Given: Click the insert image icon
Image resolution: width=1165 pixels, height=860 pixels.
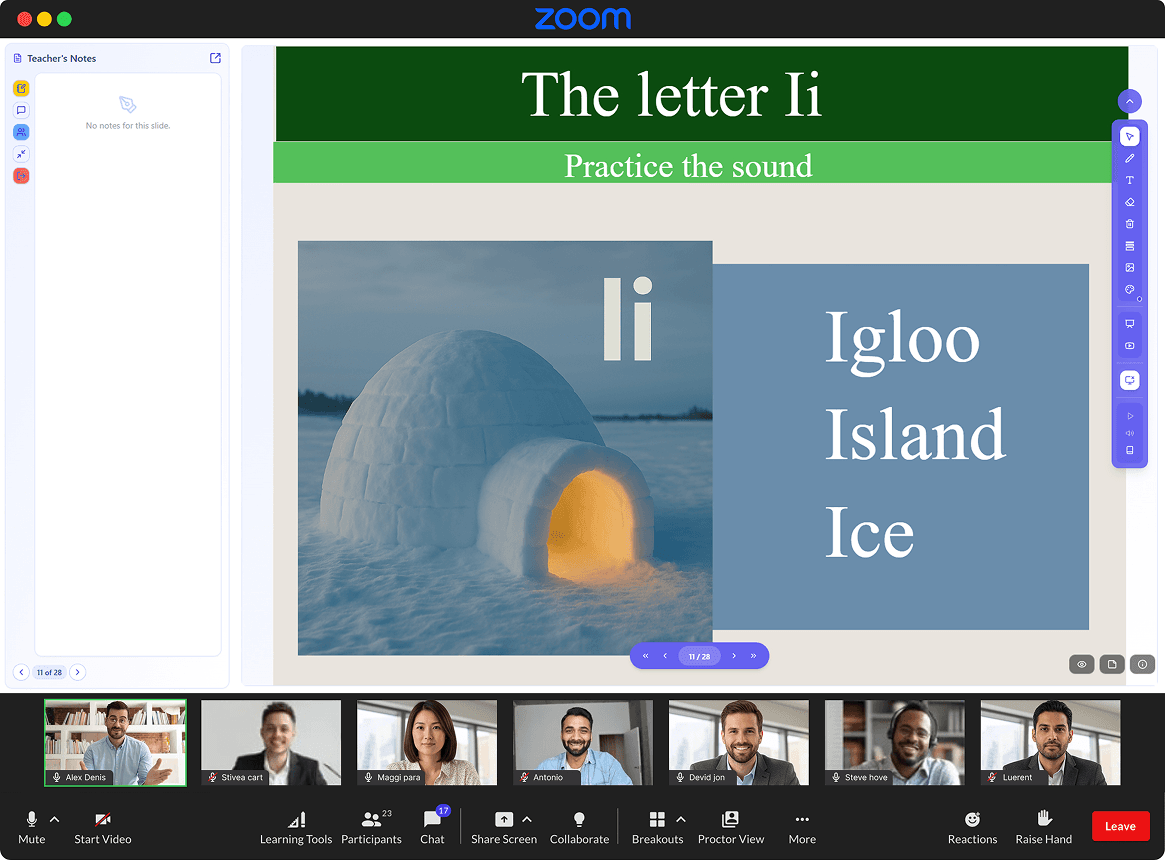Looking at the screenshot, I should (1129, 268).
